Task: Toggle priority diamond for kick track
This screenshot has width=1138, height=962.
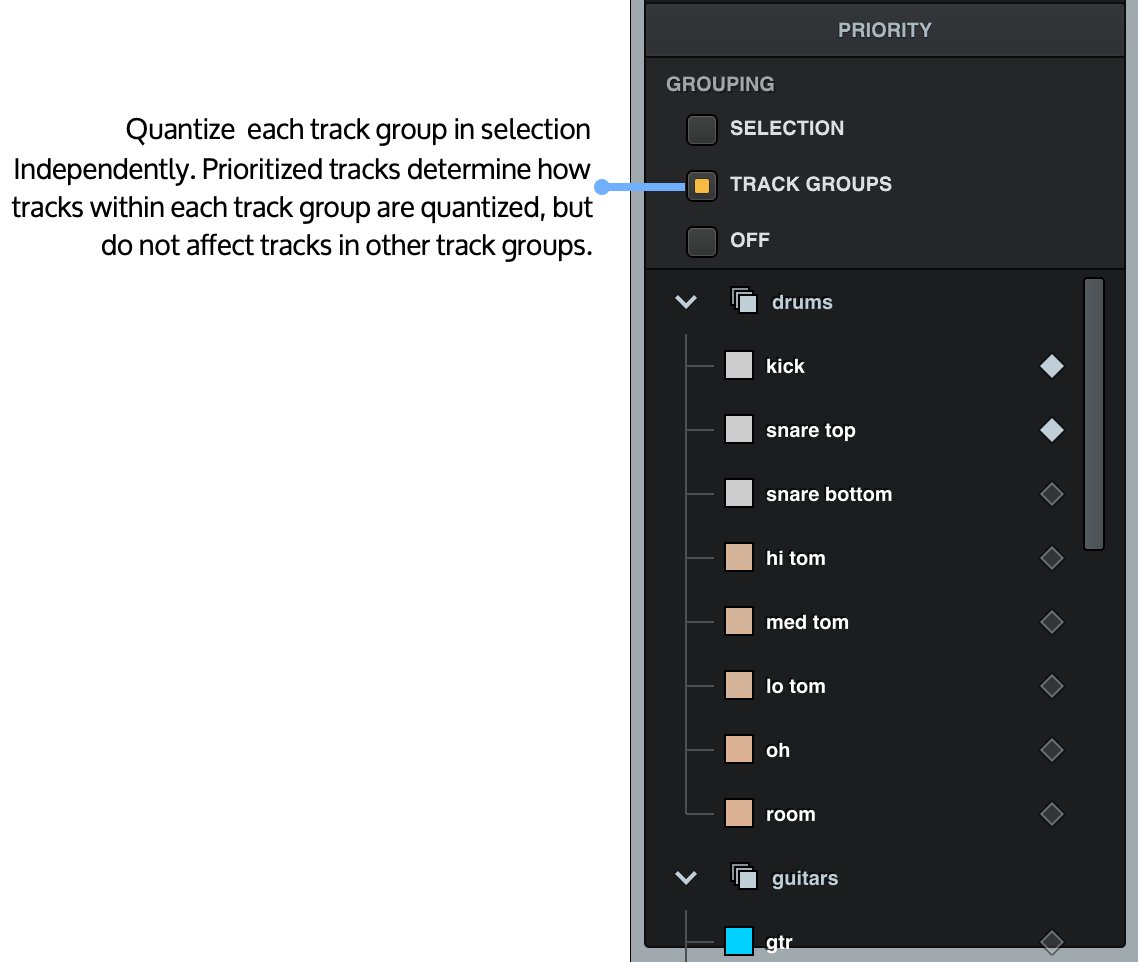Action: [1052, 366]
